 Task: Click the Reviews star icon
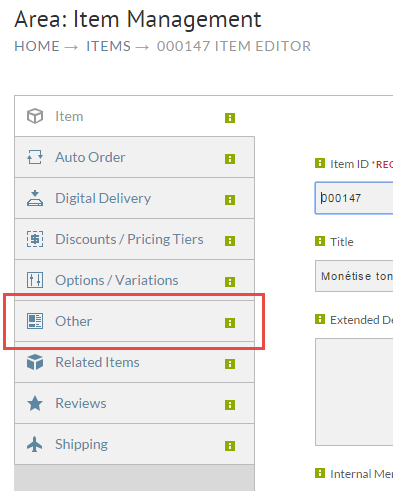35,403
